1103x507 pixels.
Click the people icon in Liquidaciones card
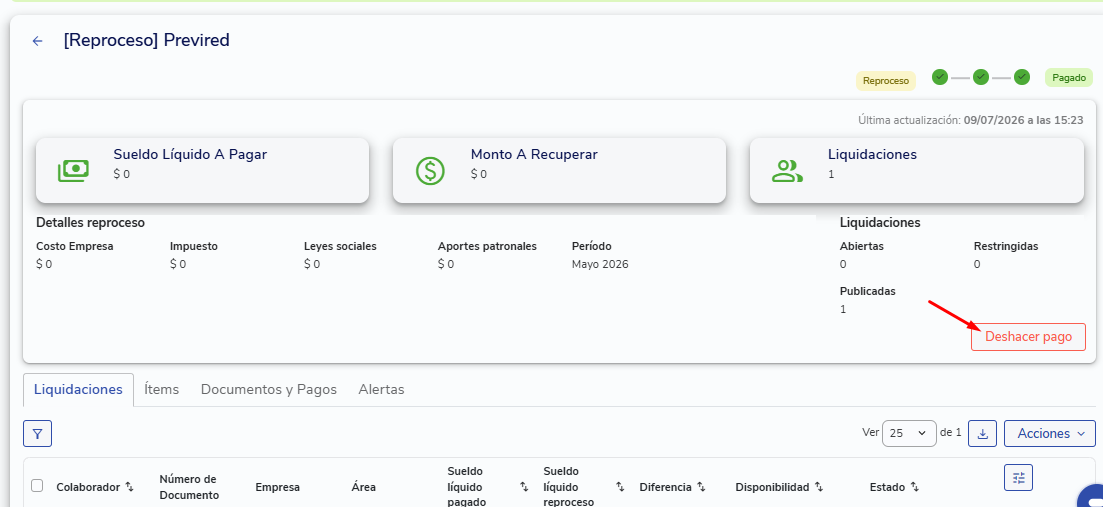787,171
